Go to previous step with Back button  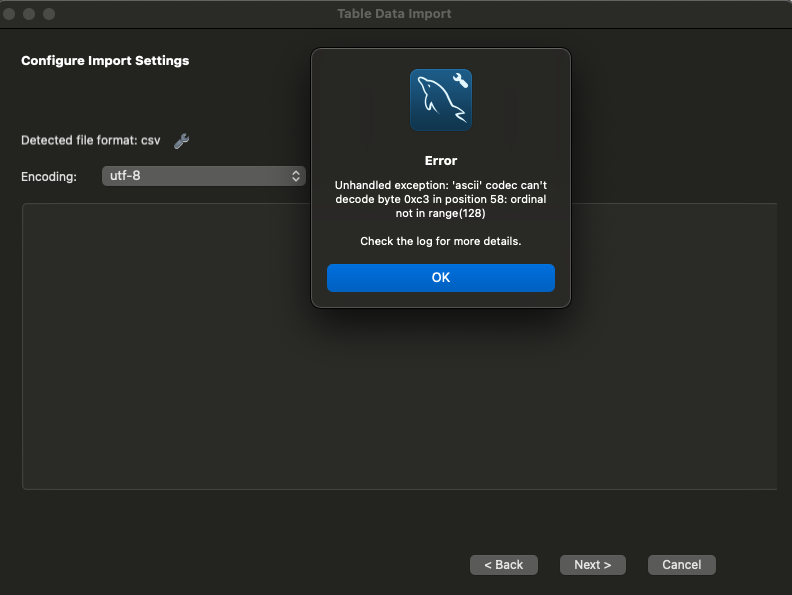pos(504,565)
